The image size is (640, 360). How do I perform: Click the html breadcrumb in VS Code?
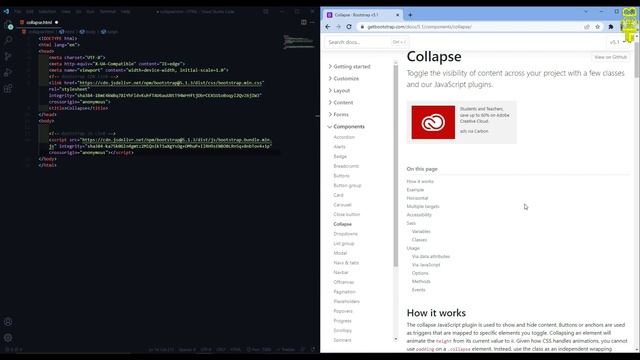(67, 31)
